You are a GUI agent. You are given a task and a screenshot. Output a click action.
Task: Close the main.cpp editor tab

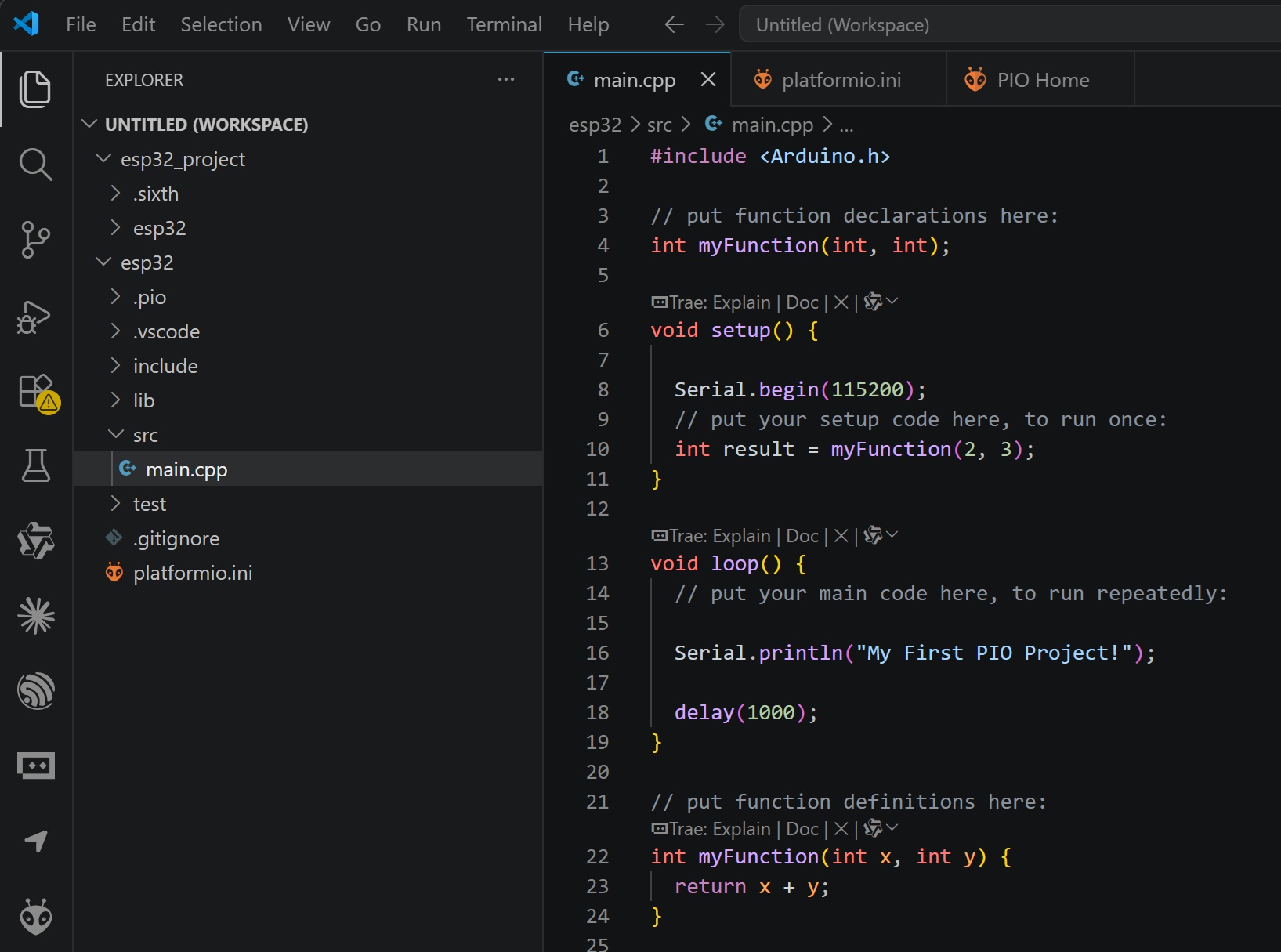tap(708, 80)
